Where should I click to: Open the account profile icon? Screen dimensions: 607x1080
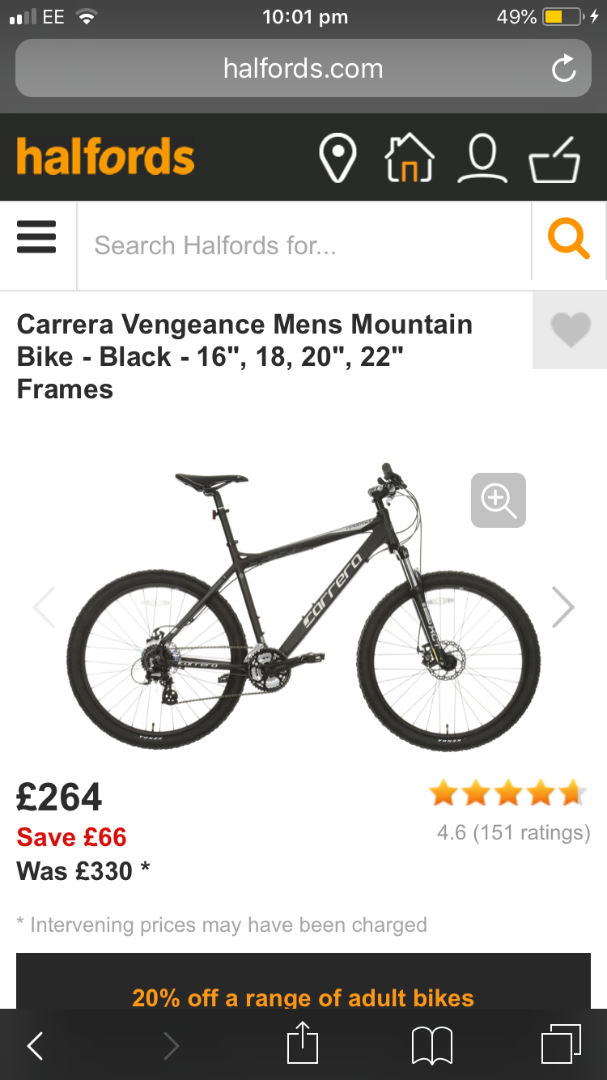pos(482,159)
